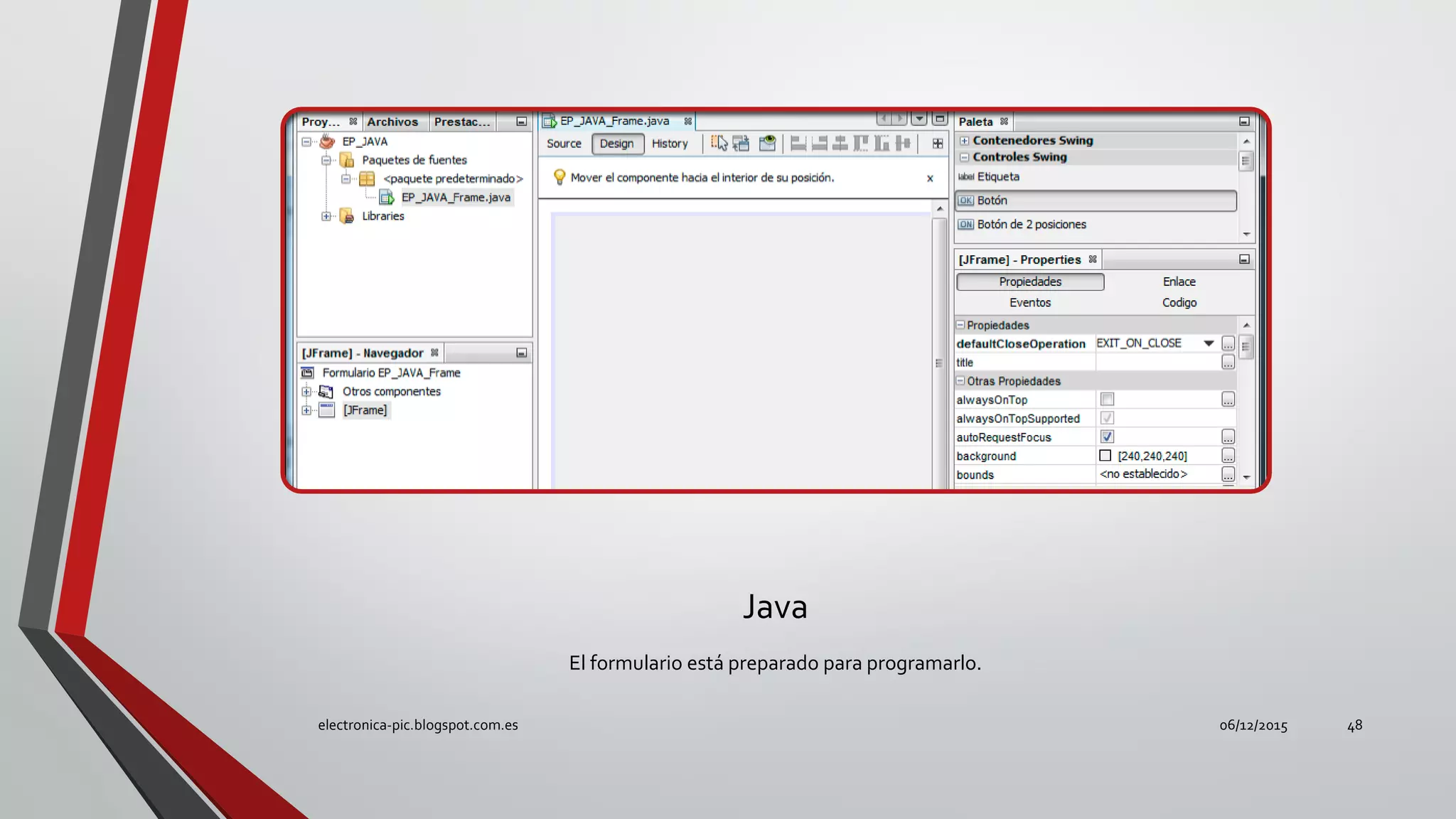This screenshot has width=1456, height=819.
Task: Open the Archivos panel tab
Action: [x=392, y=122]
